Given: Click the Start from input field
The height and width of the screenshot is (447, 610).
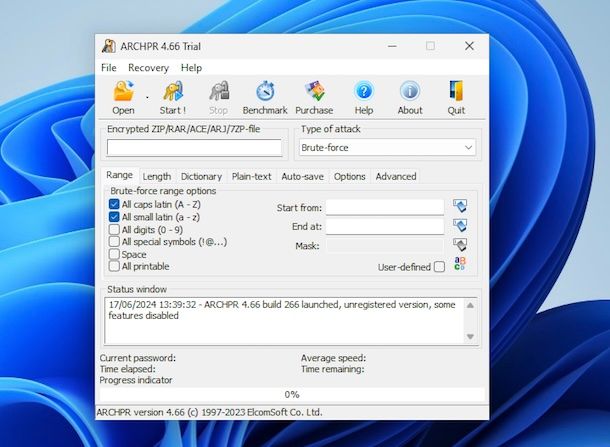Looking at the screenshot, I should [x=385, y=207].
